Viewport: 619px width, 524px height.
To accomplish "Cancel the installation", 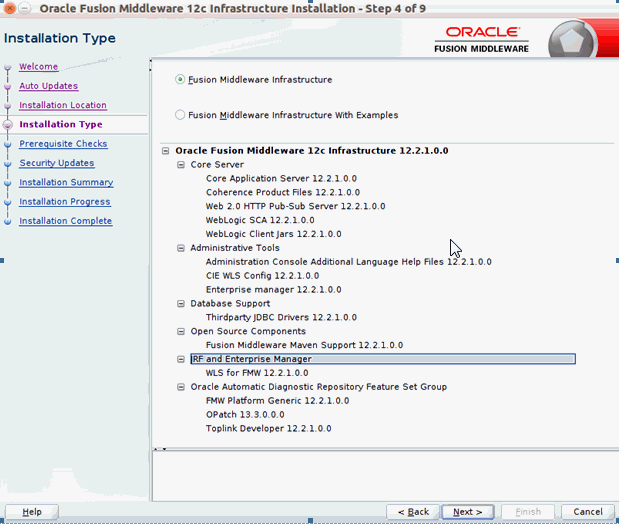I will 588,512.
